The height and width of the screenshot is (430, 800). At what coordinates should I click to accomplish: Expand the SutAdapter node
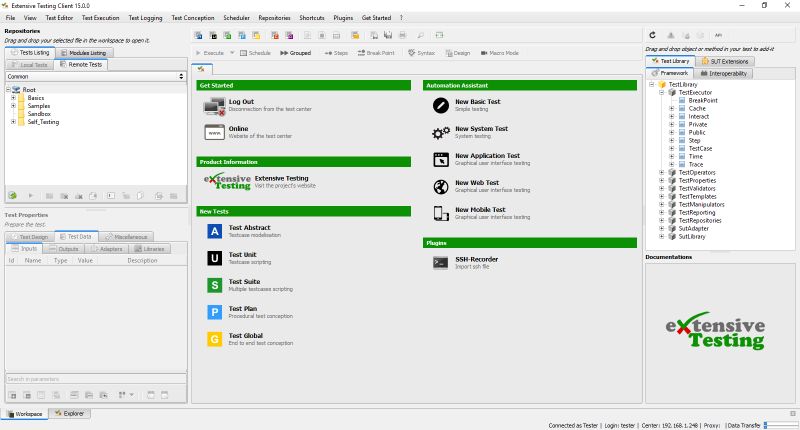[662, 229]
